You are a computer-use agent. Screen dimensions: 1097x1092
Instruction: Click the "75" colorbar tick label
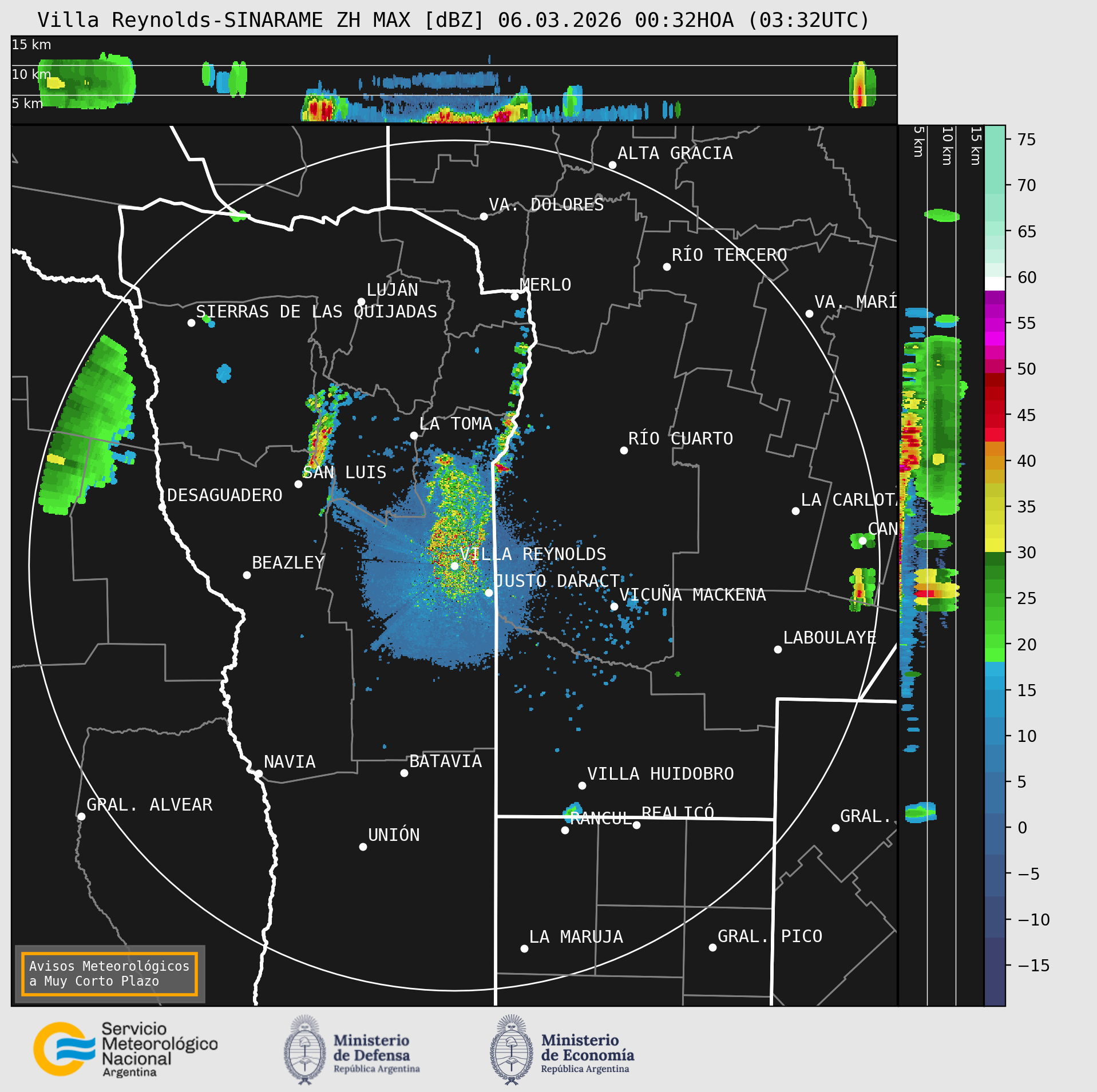pos(1027,140)
